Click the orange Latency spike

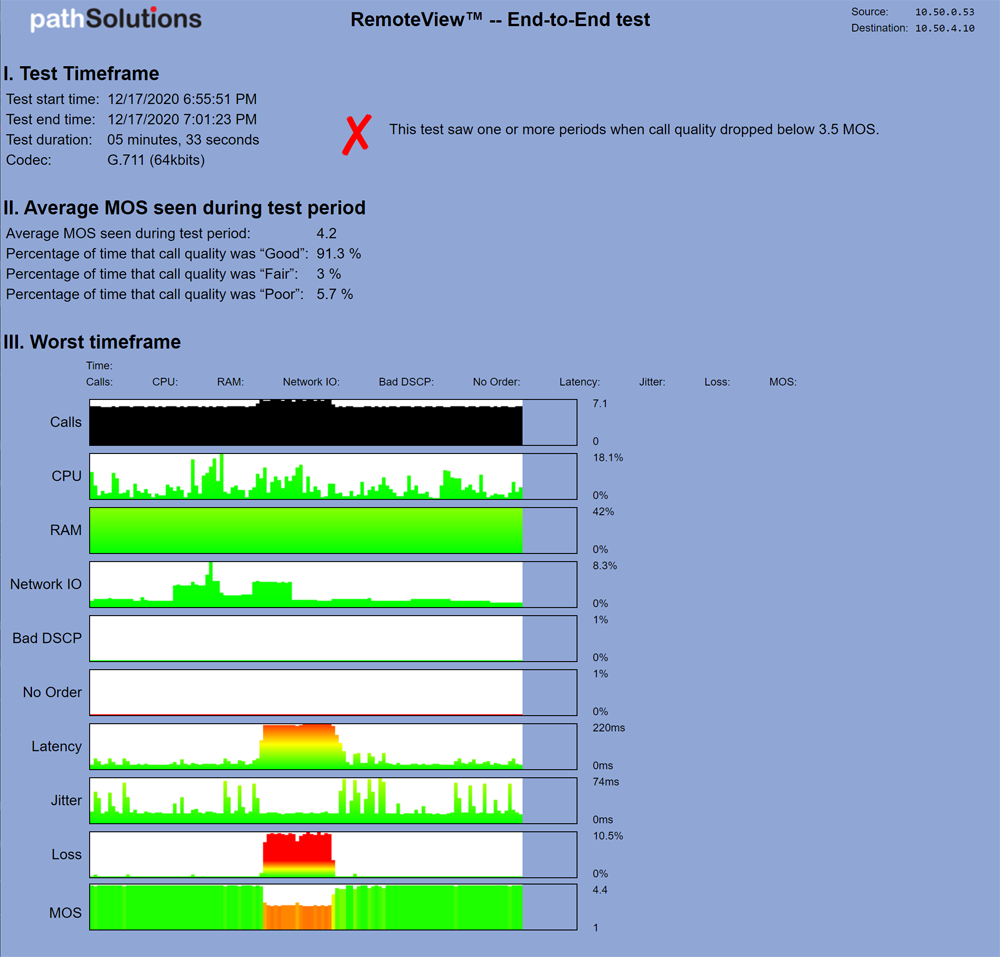point(300,745)
